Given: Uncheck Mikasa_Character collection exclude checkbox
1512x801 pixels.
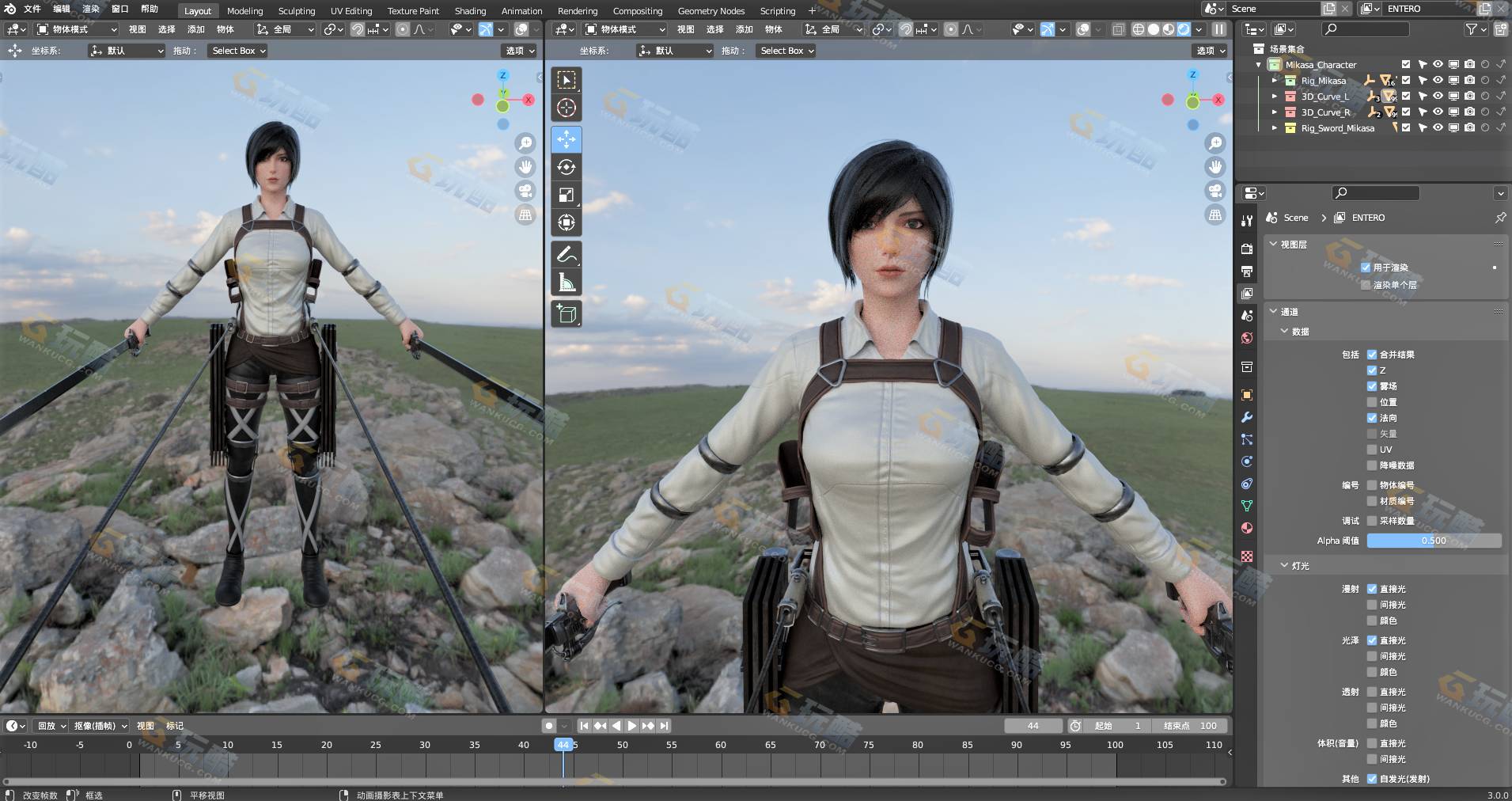Looking at the screenshot, I should 1406,64.
